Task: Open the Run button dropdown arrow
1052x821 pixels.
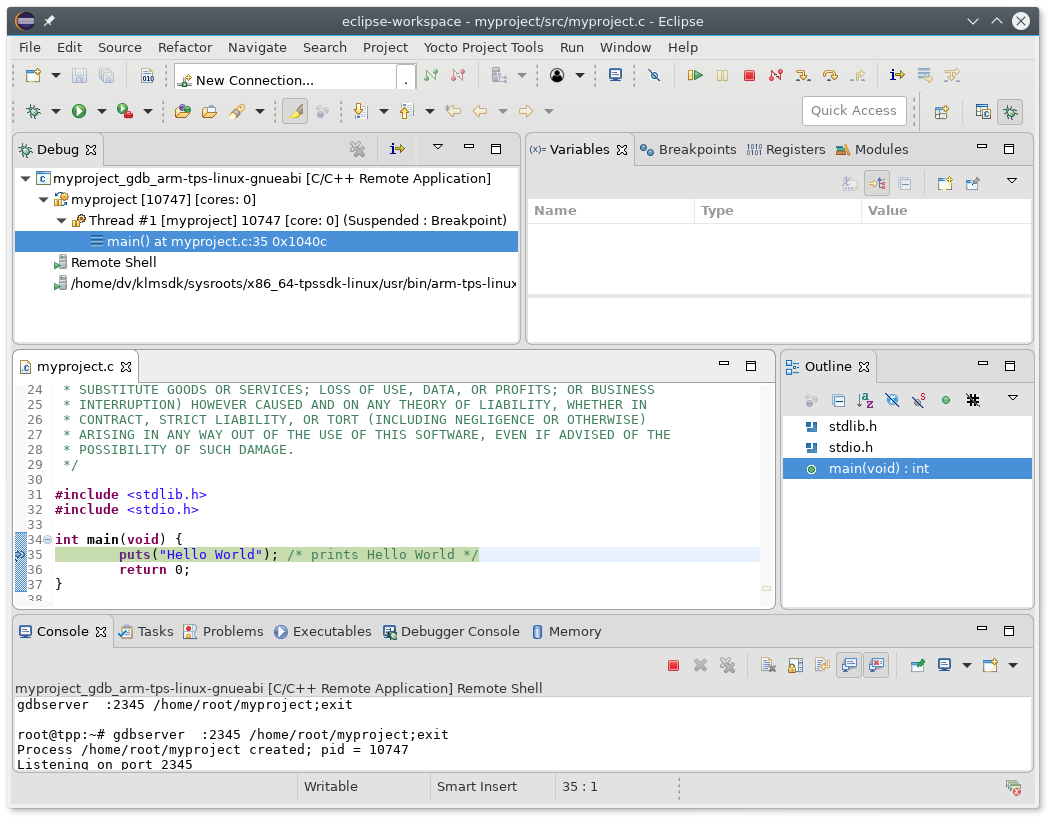Action: click(x=100, y=111)
